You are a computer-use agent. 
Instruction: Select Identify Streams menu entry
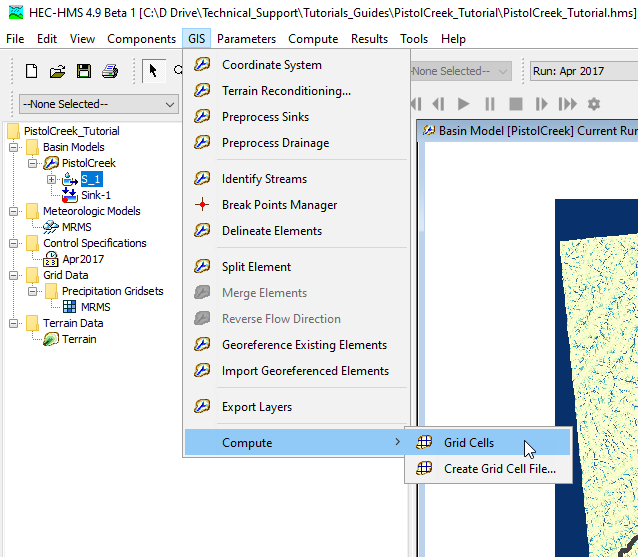(297, 179)
